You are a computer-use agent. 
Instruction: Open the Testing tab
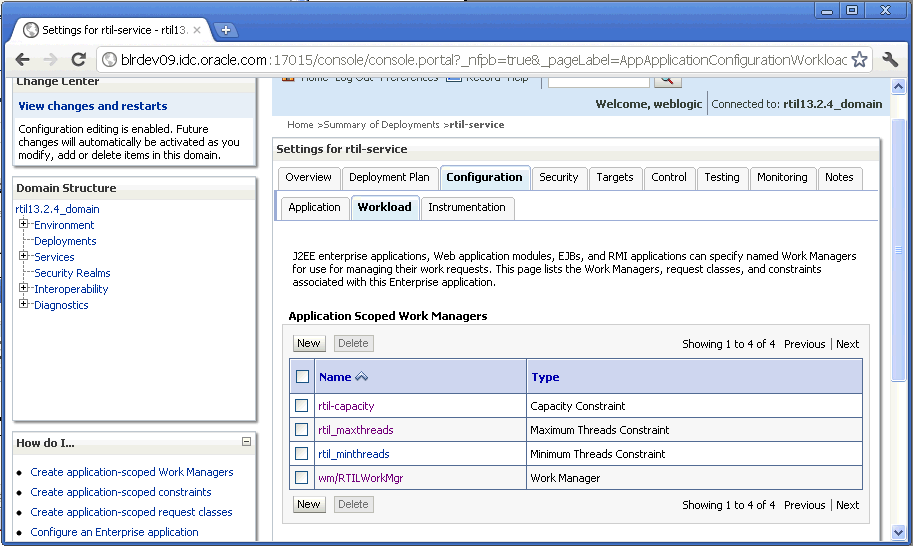pos(722,178)
